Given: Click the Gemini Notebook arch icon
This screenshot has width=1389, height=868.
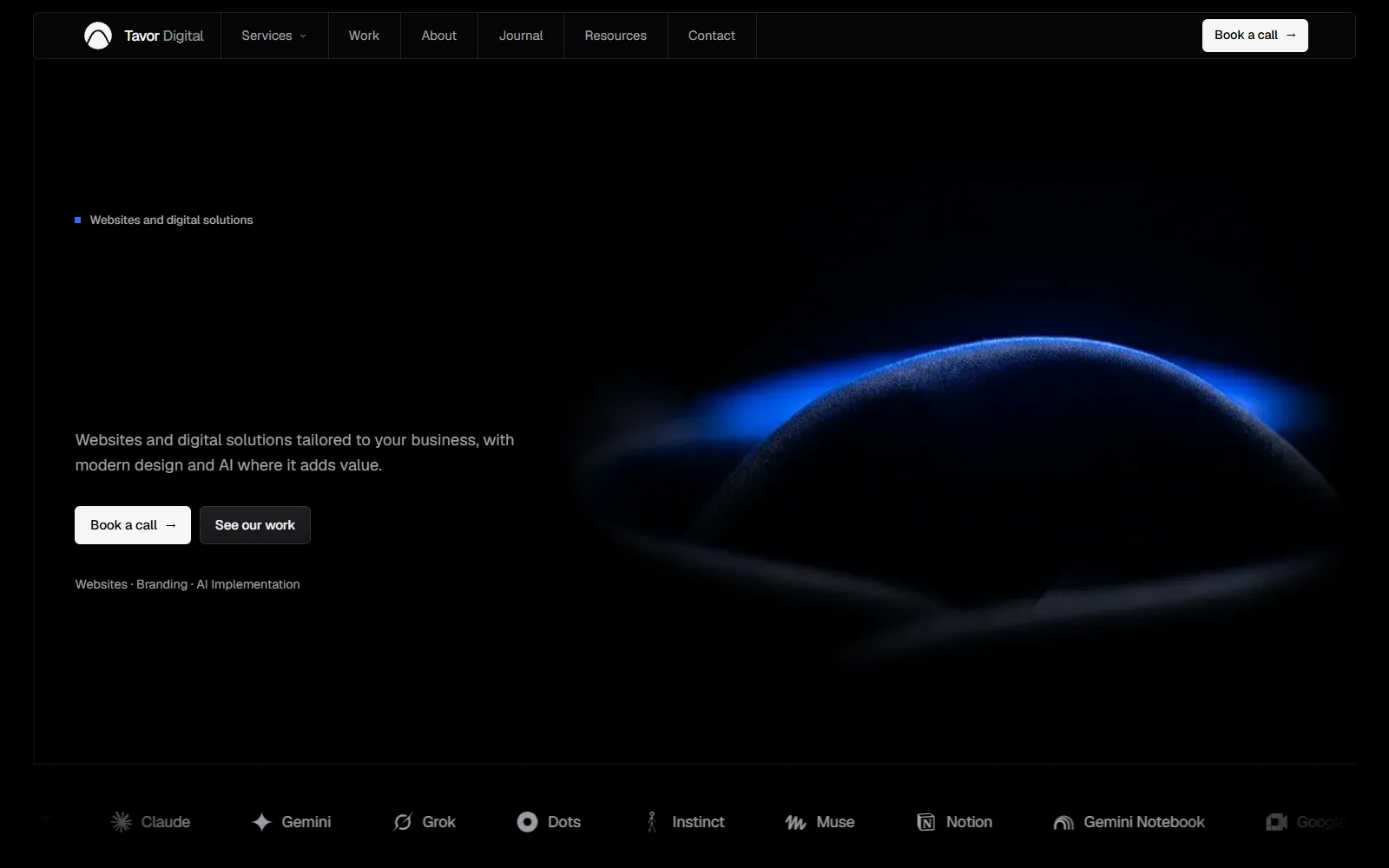Looking at the screenshot, I should (x=1063, y=822).
